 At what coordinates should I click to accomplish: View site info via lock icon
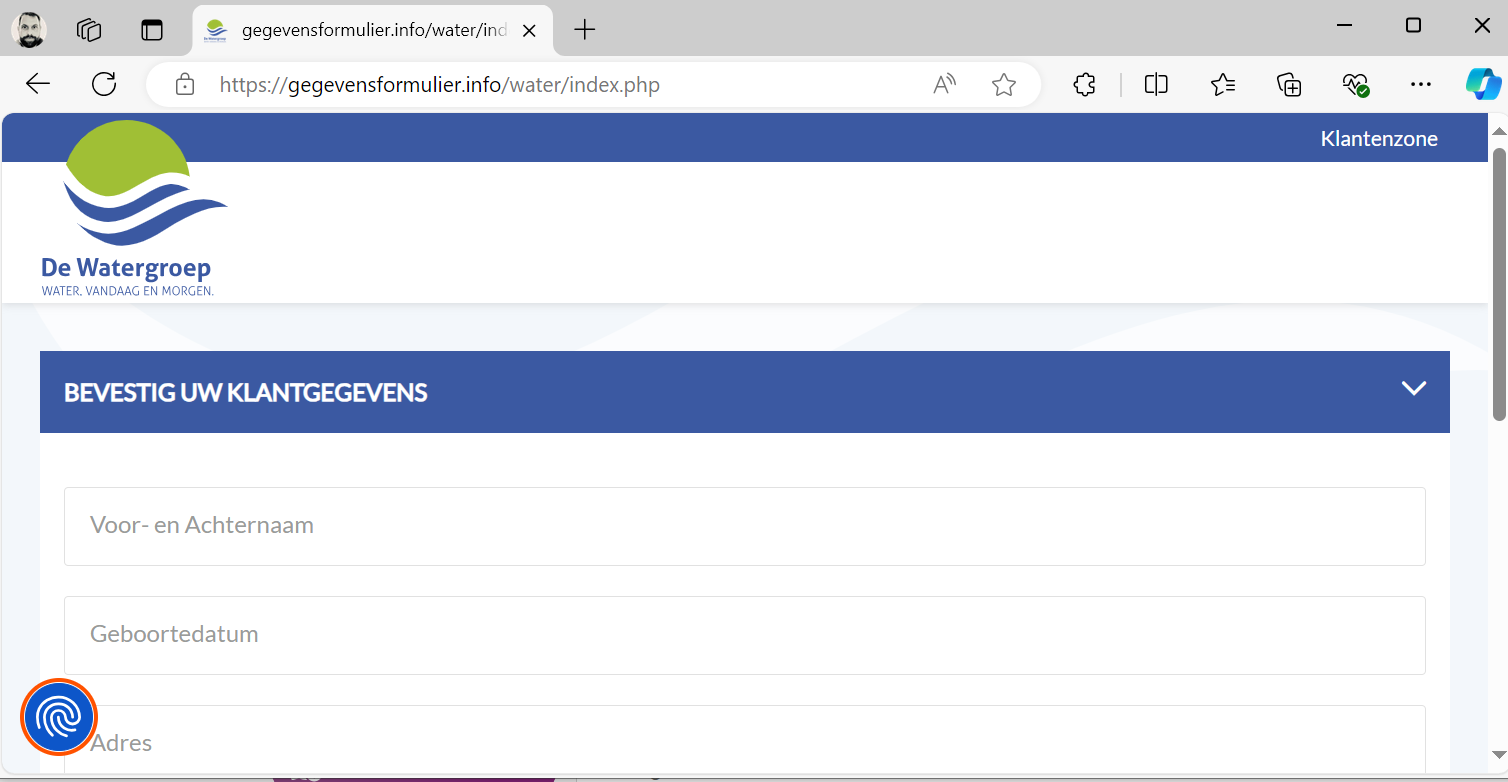point(184,85)
